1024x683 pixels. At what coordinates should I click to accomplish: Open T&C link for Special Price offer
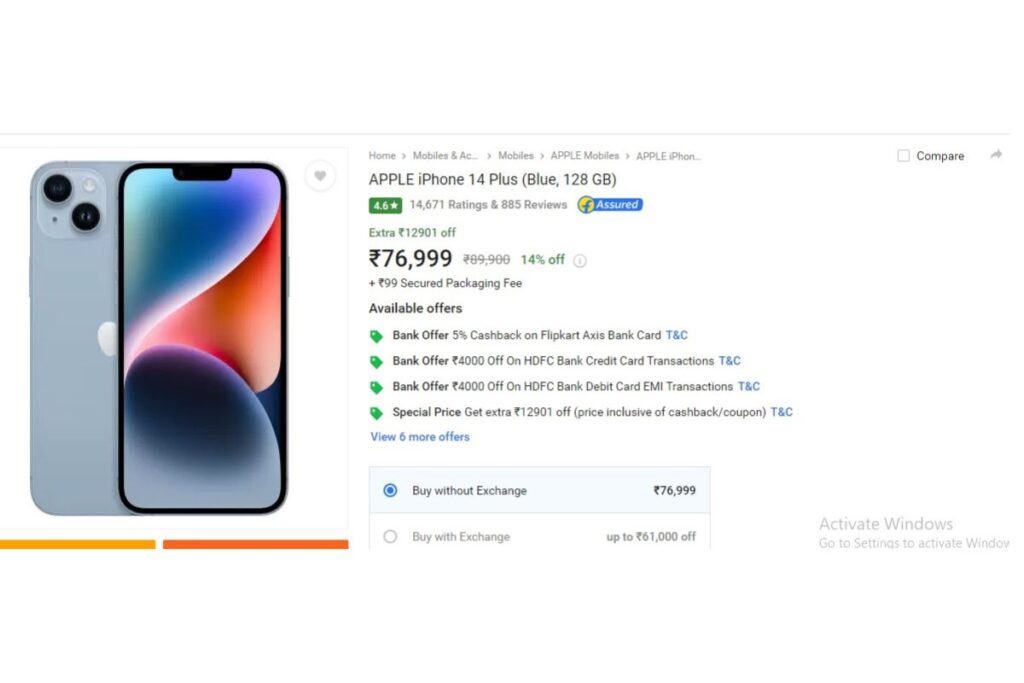click(x=782, y=412)
